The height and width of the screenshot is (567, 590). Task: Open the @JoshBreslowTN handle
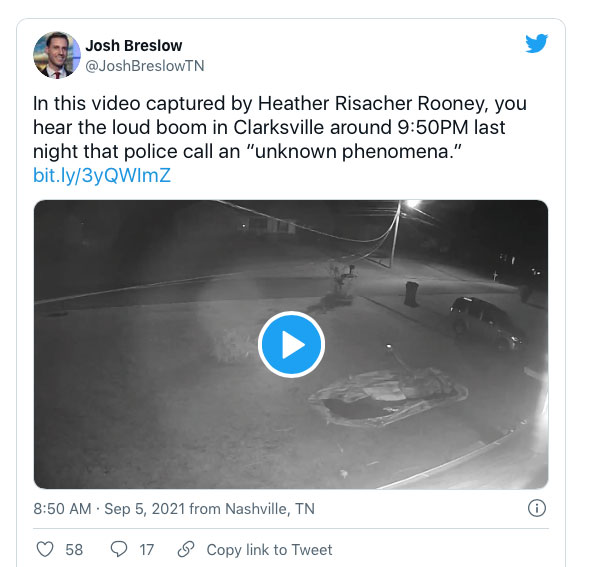click(145, 66)
